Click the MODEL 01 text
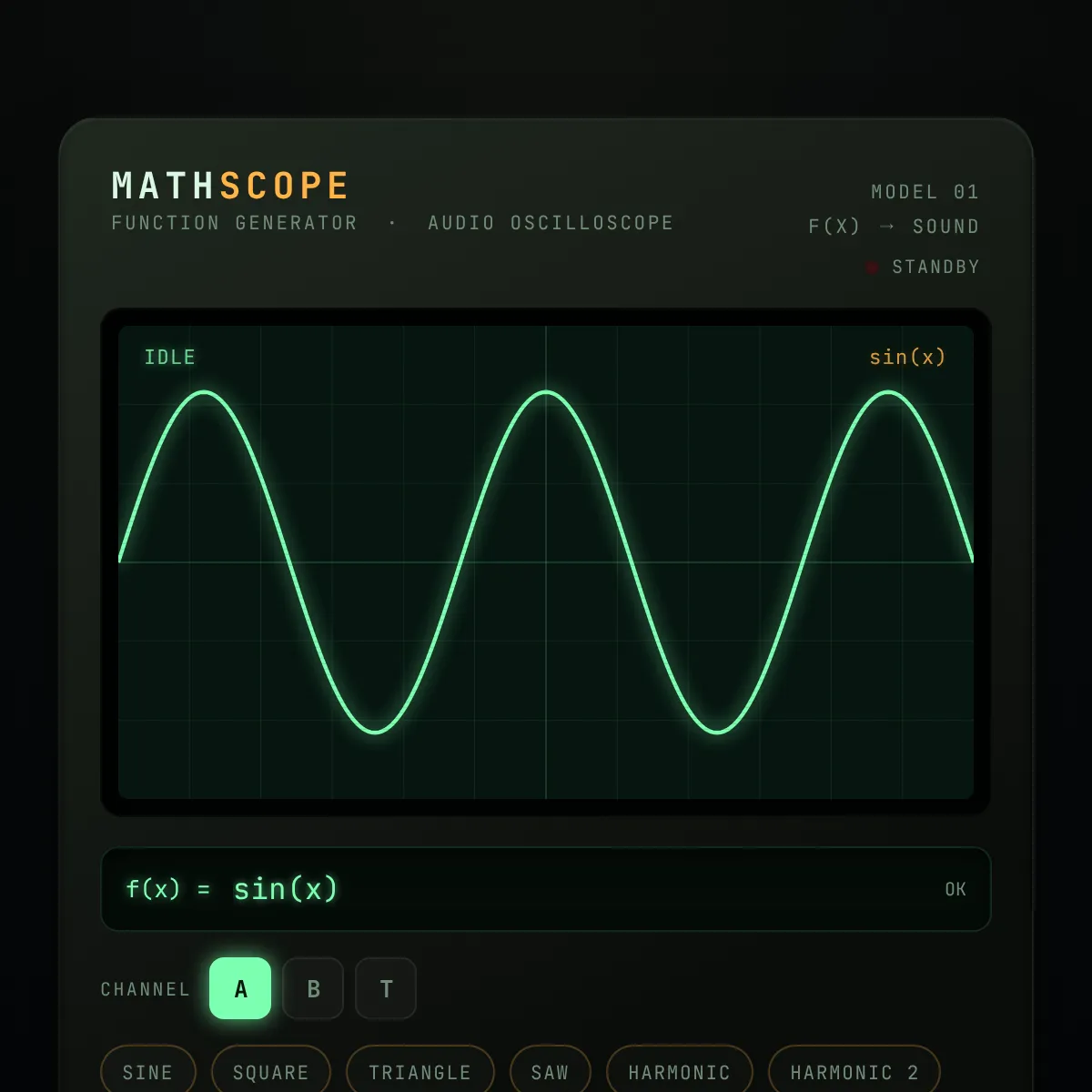Image resolution: width=1092 pixels, height=1092 pixels. coord(925,192)
